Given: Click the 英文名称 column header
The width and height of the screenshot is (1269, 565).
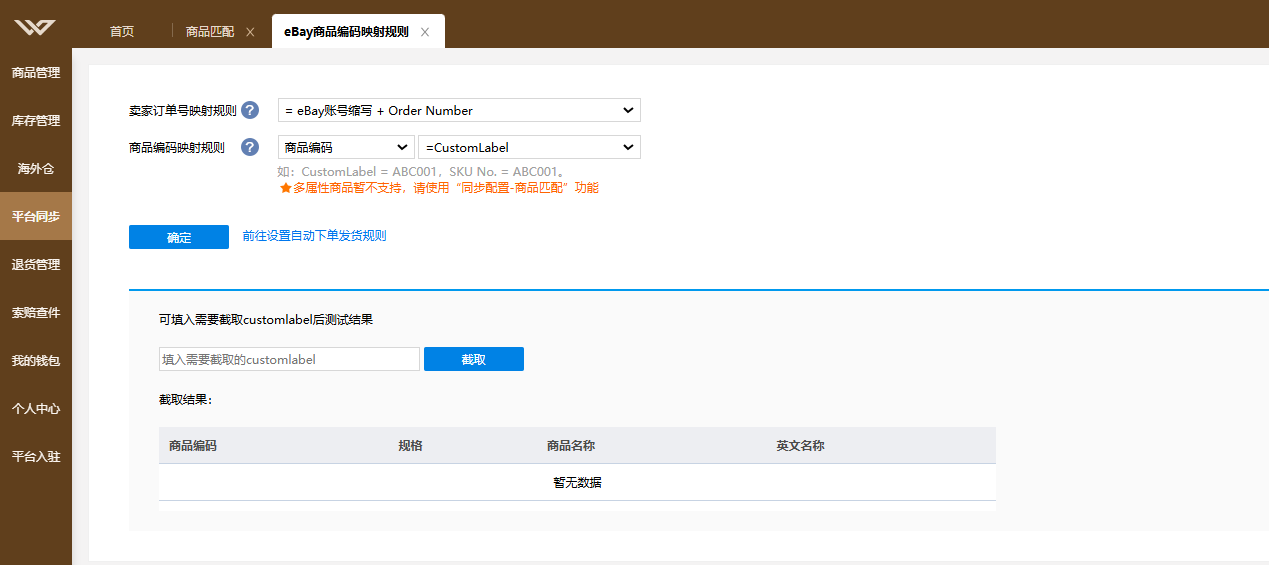Looking at the screenshot, I should pyautogui.click(x=800, y=445).
